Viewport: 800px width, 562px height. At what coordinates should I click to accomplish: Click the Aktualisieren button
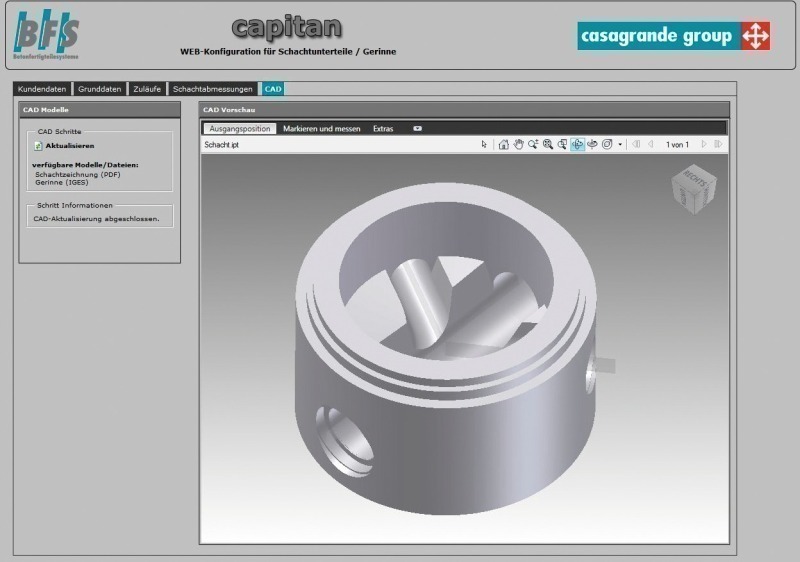pos(68,146)
